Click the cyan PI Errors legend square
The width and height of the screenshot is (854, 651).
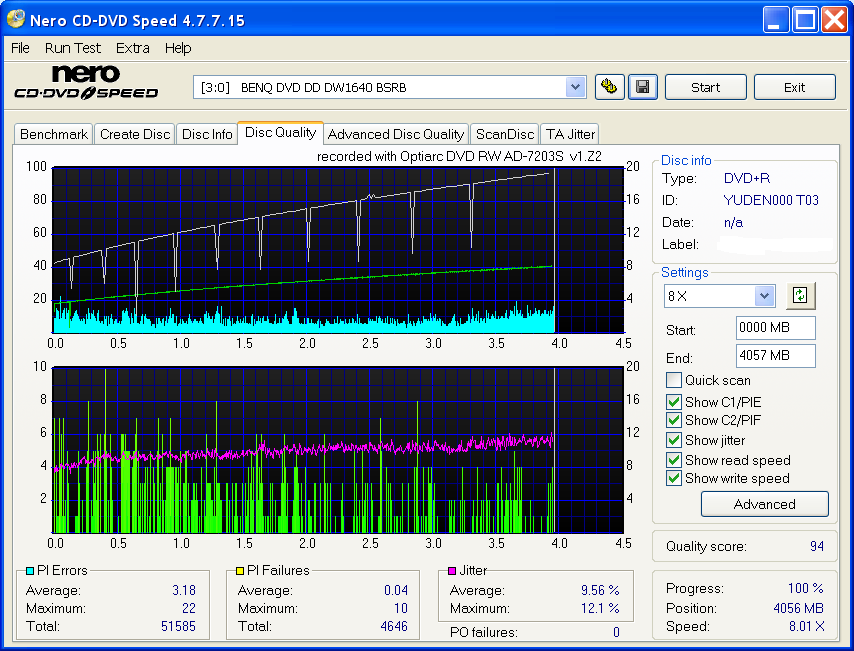[x=30, y=570]
